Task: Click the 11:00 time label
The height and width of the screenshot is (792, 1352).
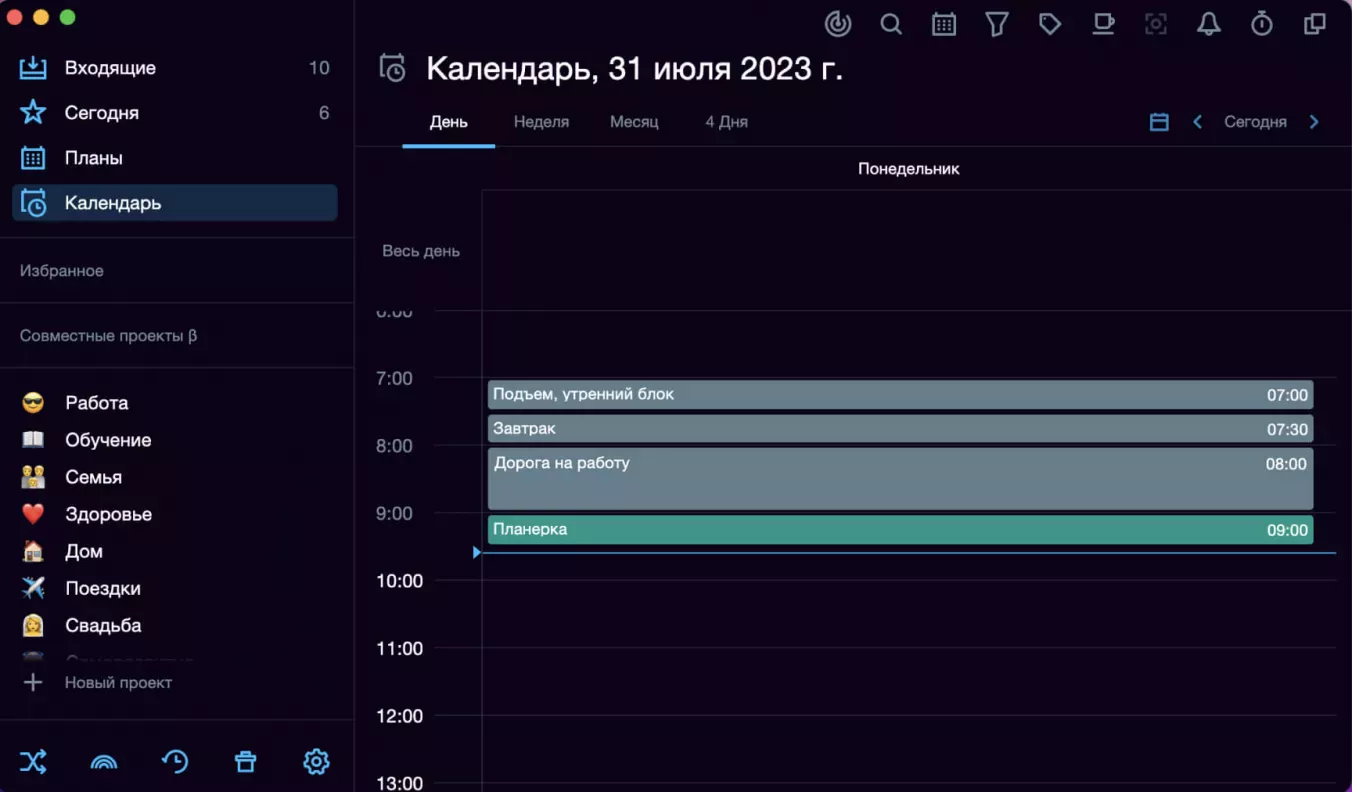Action: [399, 648]
